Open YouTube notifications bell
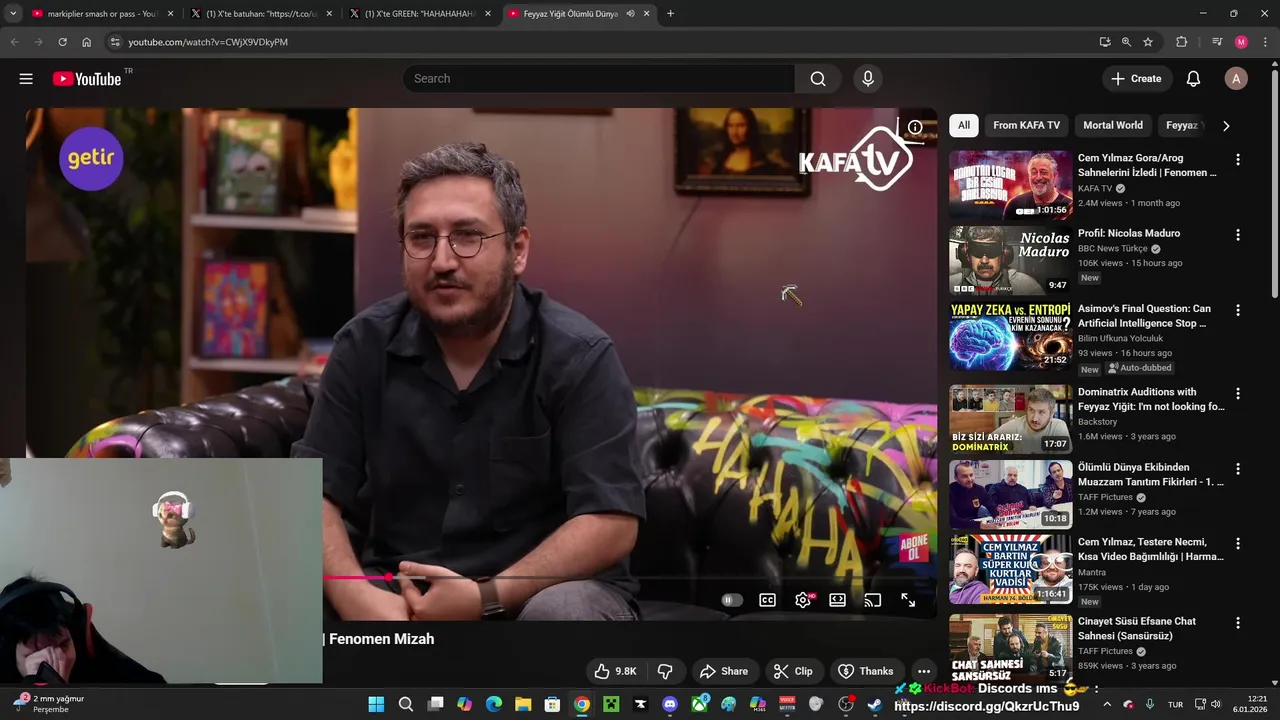 1193,79
